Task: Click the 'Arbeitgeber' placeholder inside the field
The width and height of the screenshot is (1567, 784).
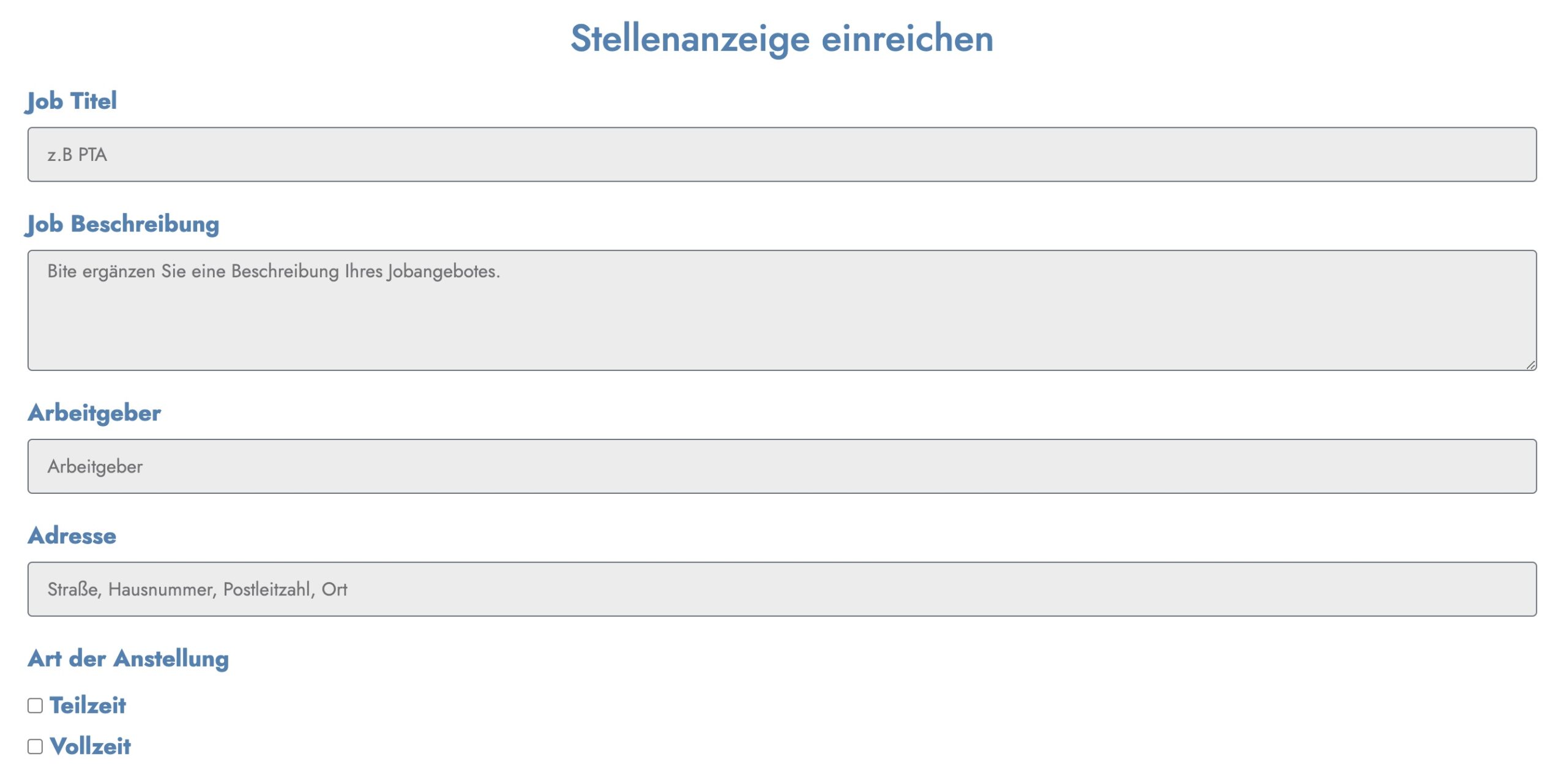Action: 95,467
